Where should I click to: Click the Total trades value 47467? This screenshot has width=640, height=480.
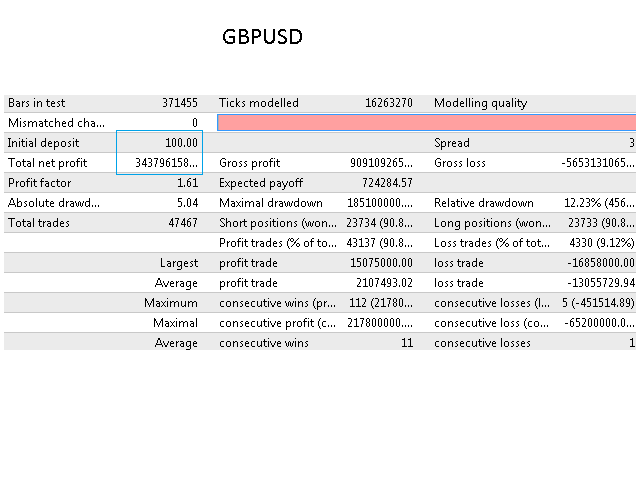[183, 223]
